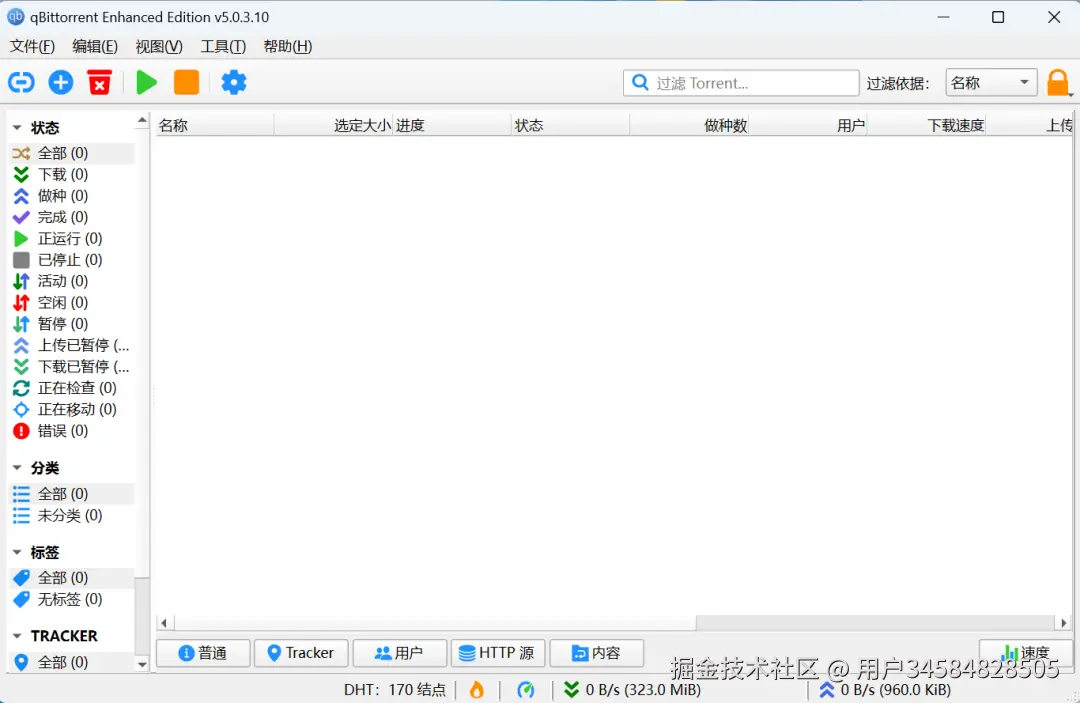The width and height of the screenshot is (1080, 703).
Task: Click the DHT: 170 结点 status text
Action: (395, 689)
